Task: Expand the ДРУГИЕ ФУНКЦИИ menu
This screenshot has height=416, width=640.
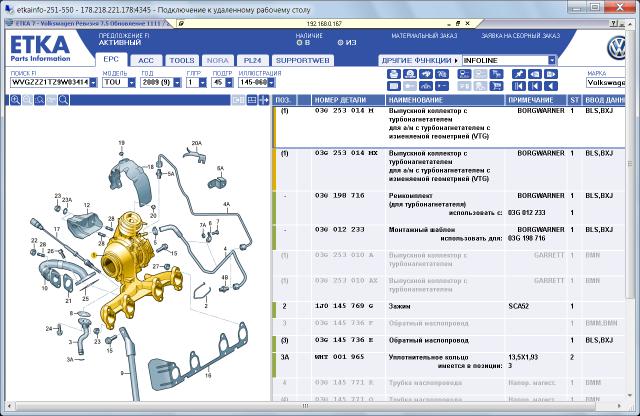Action: point(420,60)
